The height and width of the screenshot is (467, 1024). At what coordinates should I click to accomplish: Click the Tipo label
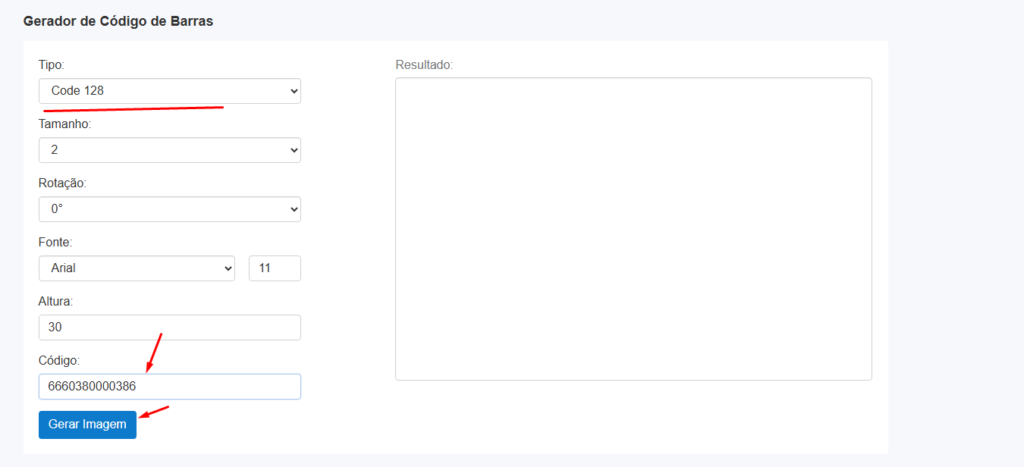[51, 65]
